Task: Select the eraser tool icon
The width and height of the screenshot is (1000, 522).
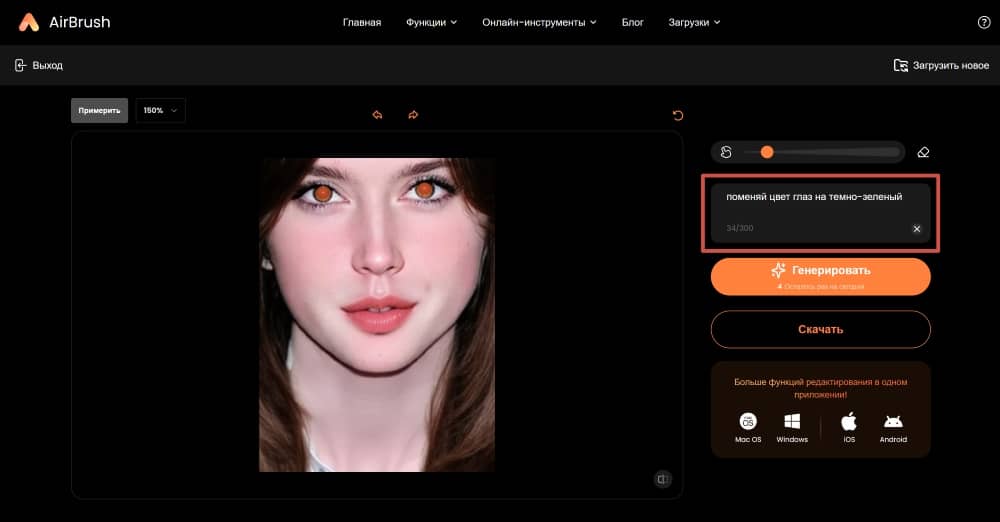Action: point(923,152)
